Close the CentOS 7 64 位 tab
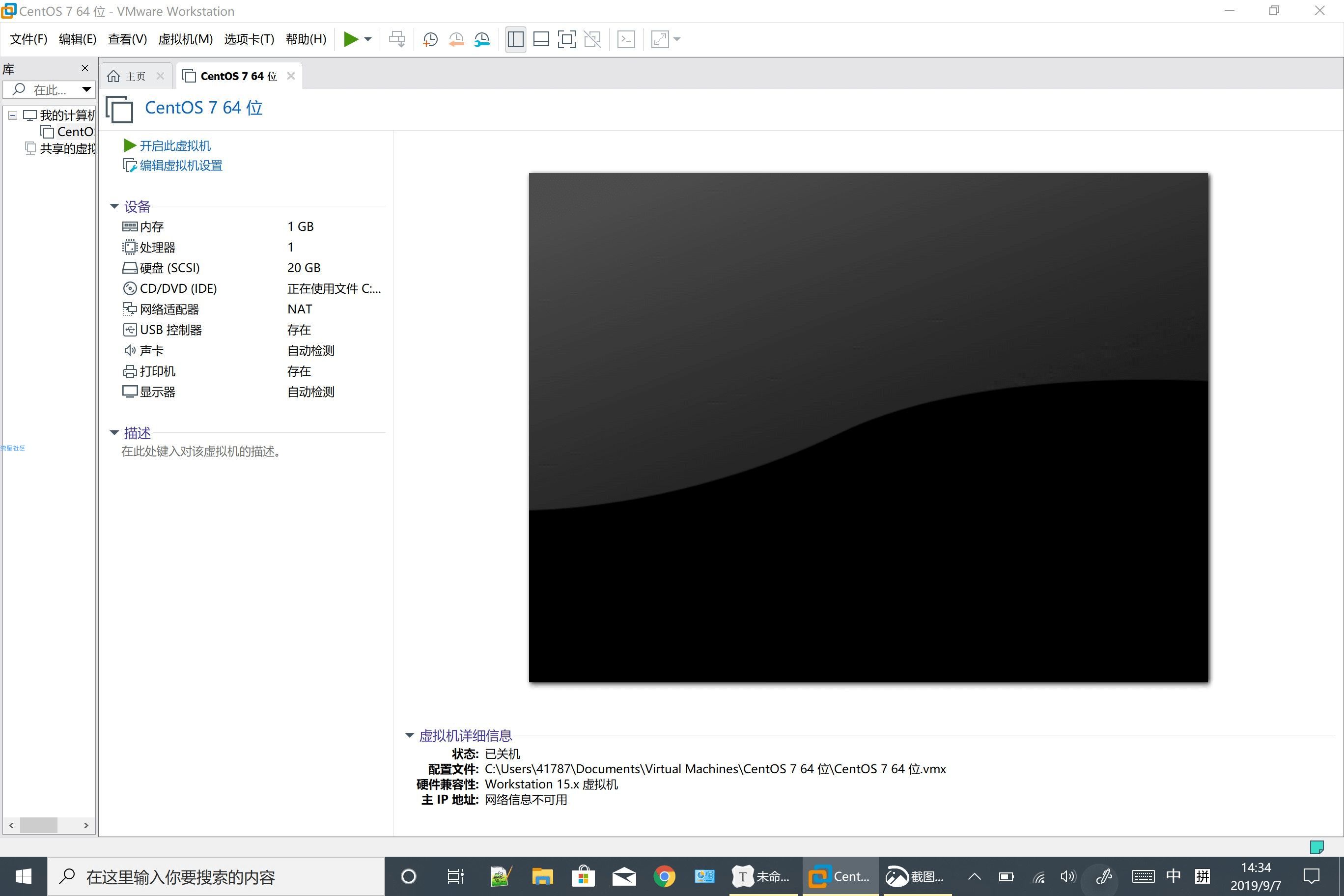 291,76
